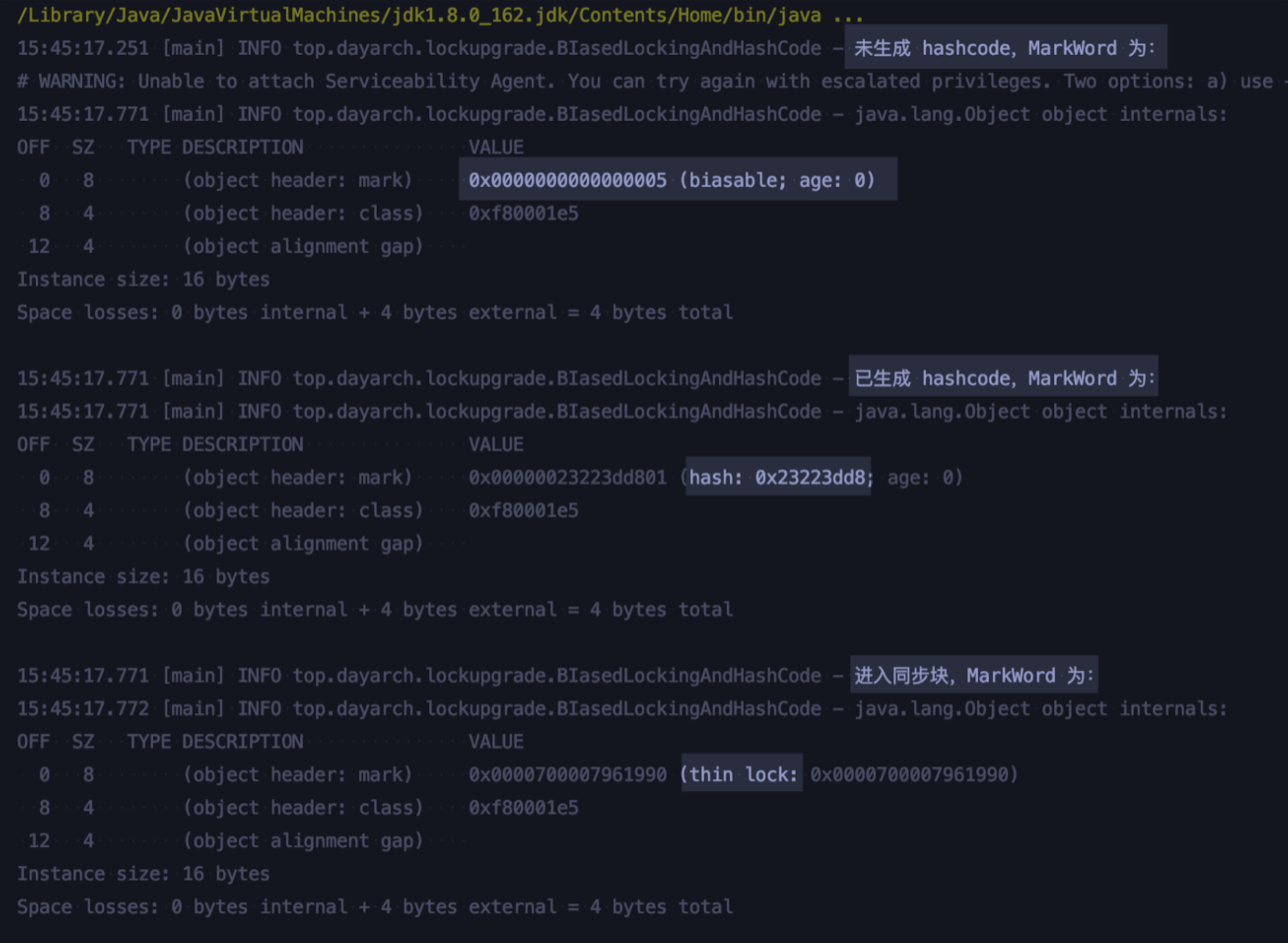Click the highlighted "(thin lock:" label

point(742,774)
